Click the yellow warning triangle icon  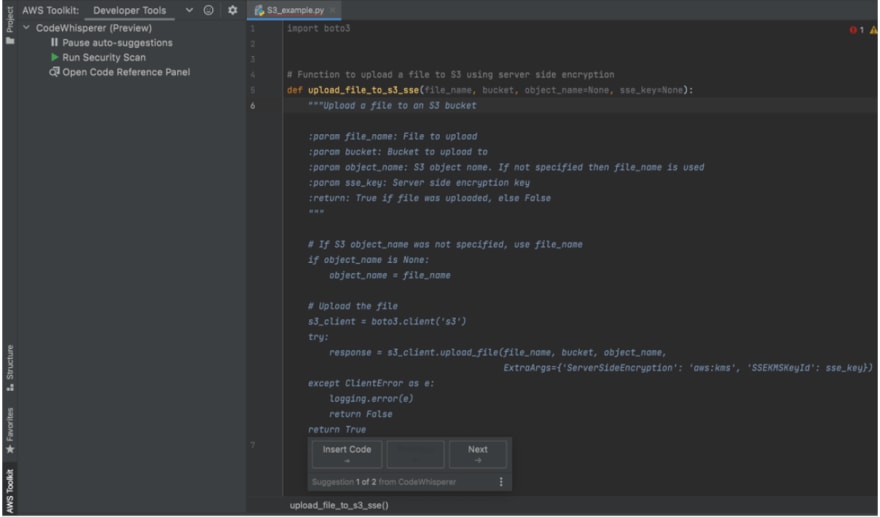click(874, 30)
